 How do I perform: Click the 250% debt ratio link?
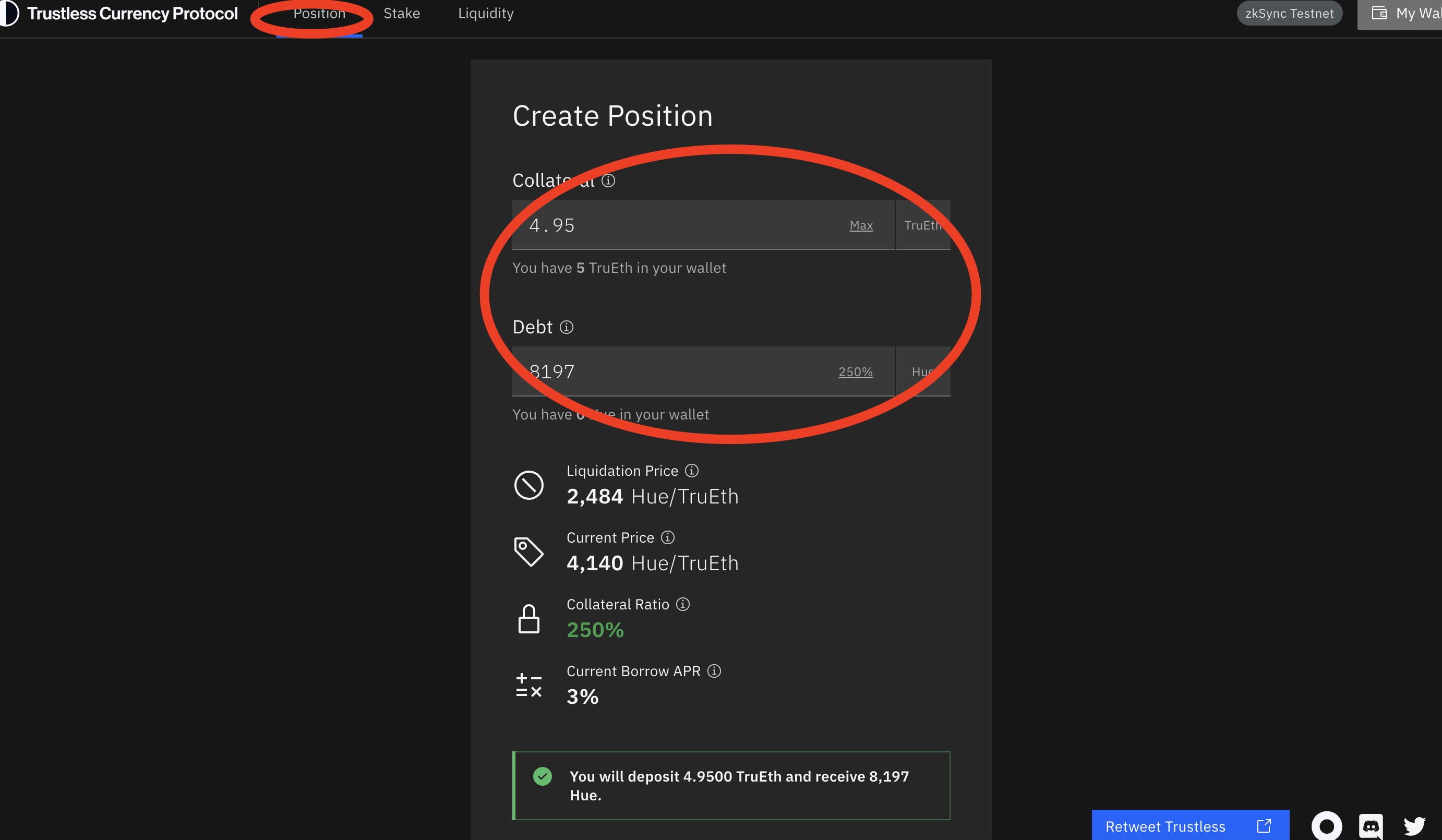coord(855,372)
